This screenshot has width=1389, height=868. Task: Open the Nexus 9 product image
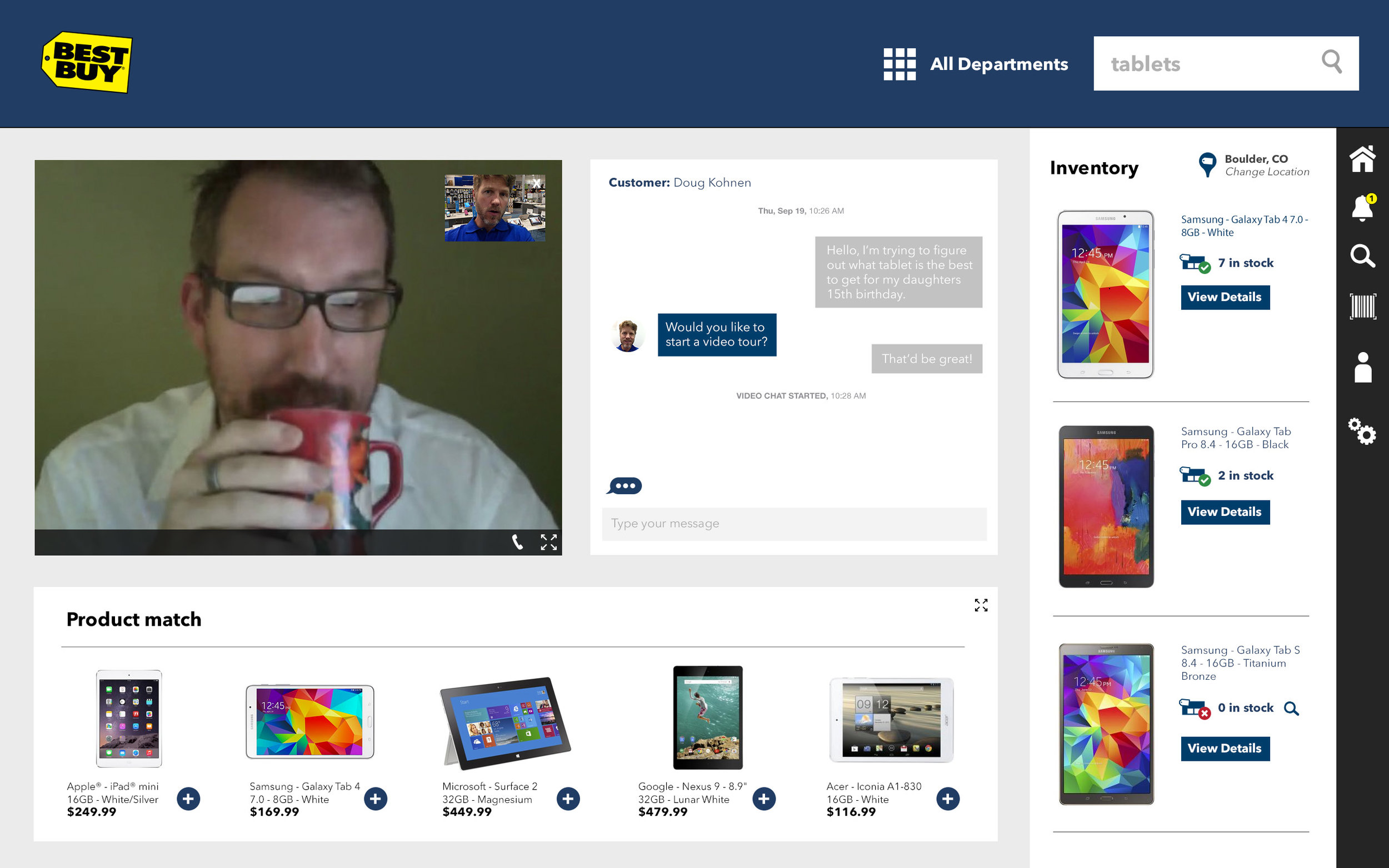pos(707,718)
